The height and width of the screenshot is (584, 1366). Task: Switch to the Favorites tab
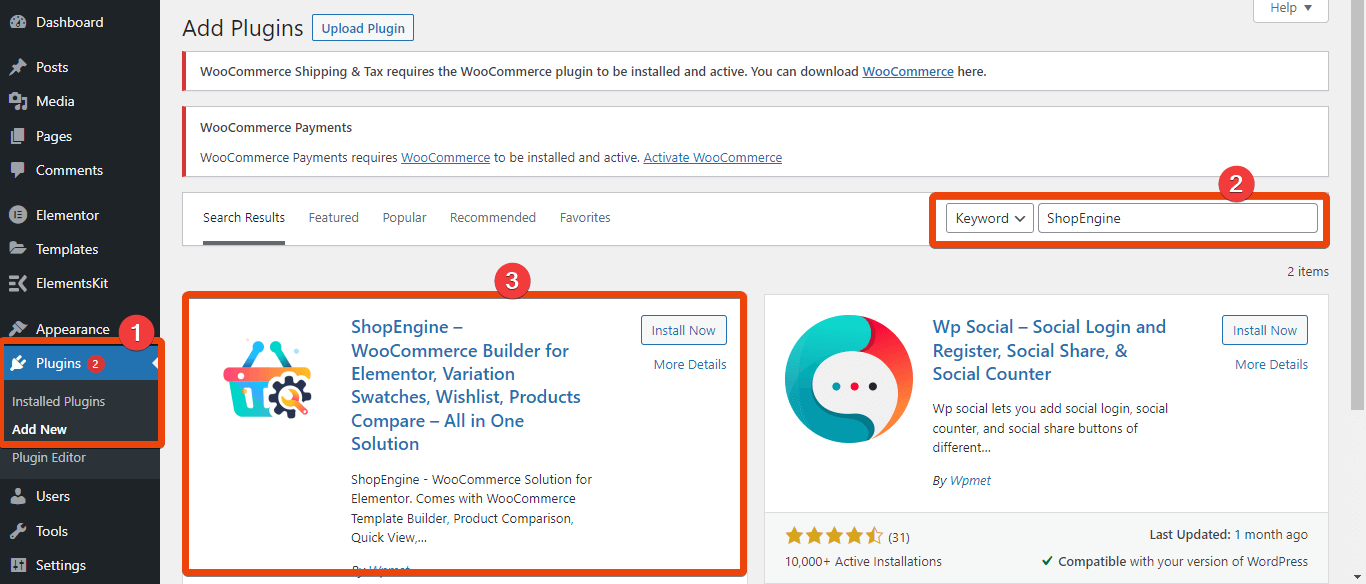(585, 218)
